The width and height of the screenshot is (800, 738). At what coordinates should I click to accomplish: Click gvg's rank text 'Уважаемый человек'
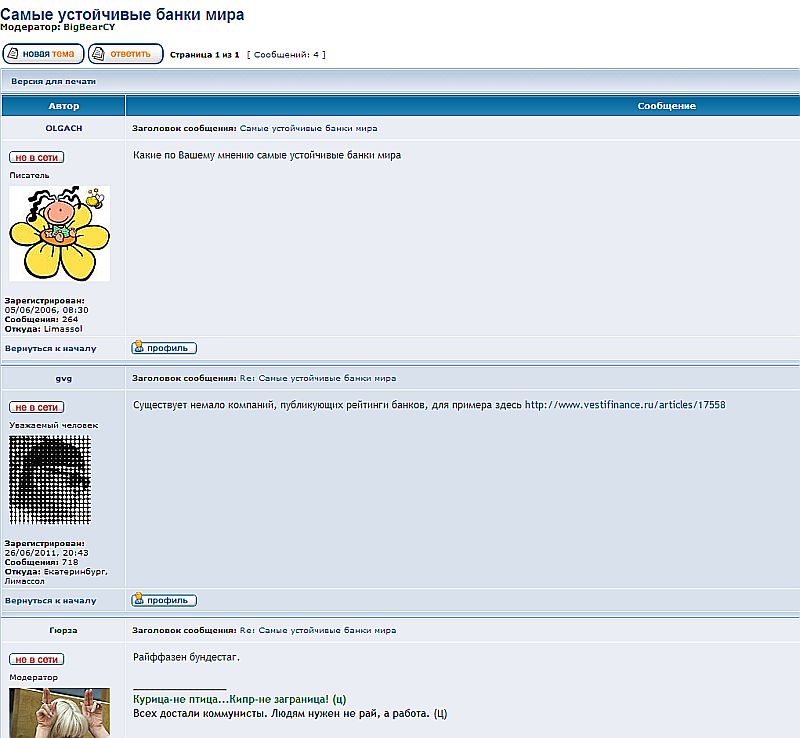[x=54, y=425]
